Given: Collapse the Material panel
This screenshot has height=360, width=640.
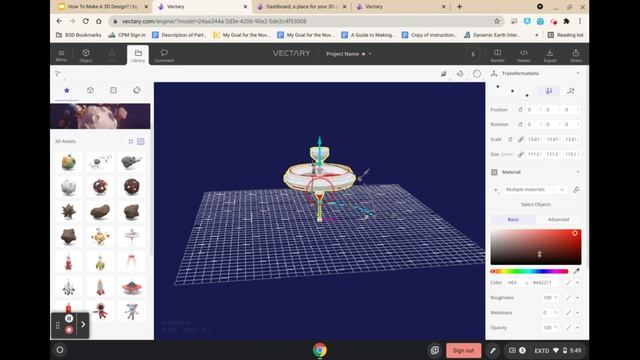Looking at the screenshot, I should pyautogui.click(x=578, y=172).
